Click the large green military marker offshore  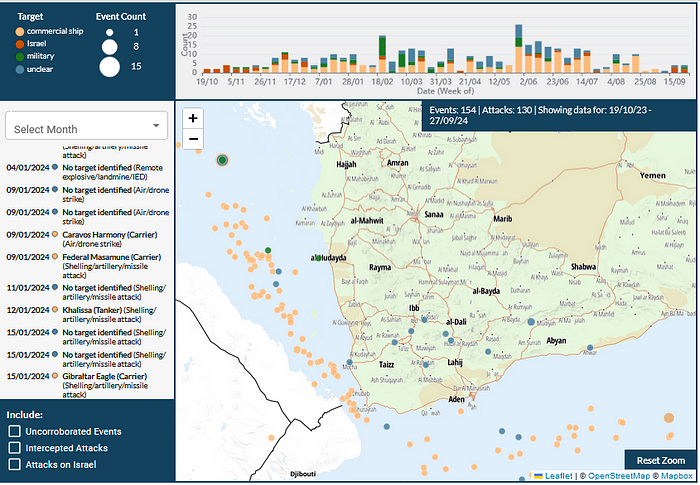point(223,158)
